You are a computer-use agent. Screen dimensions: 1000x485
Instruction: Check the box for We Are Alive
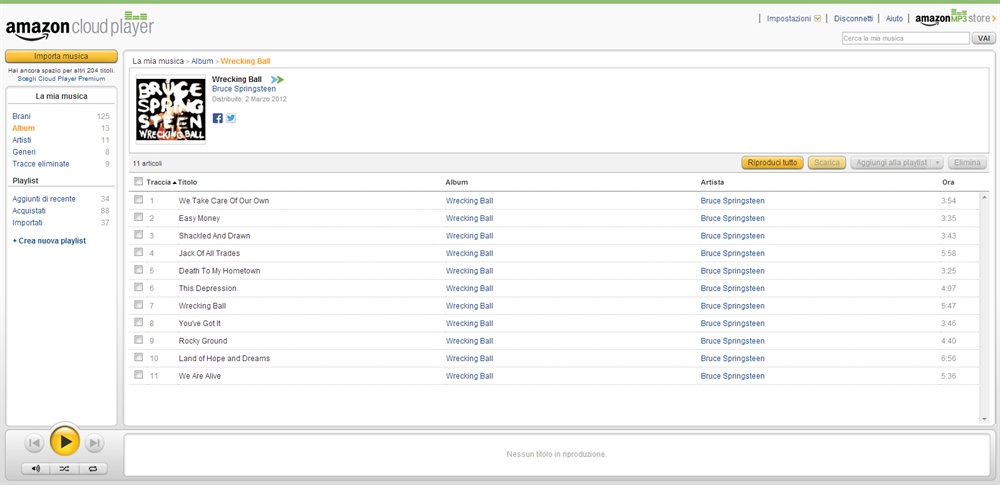pyautogui.click(x=138, y=375)
